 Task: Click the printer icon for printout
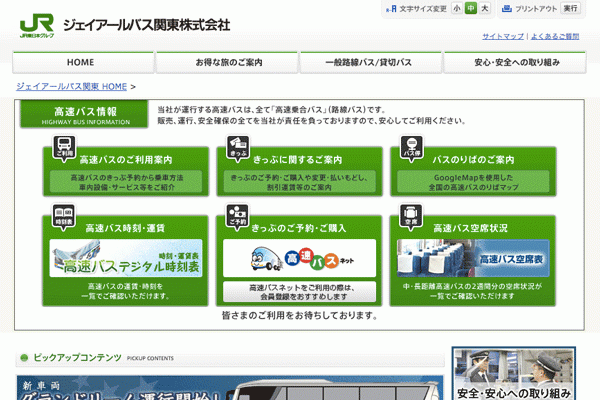(x=507, y=8)
